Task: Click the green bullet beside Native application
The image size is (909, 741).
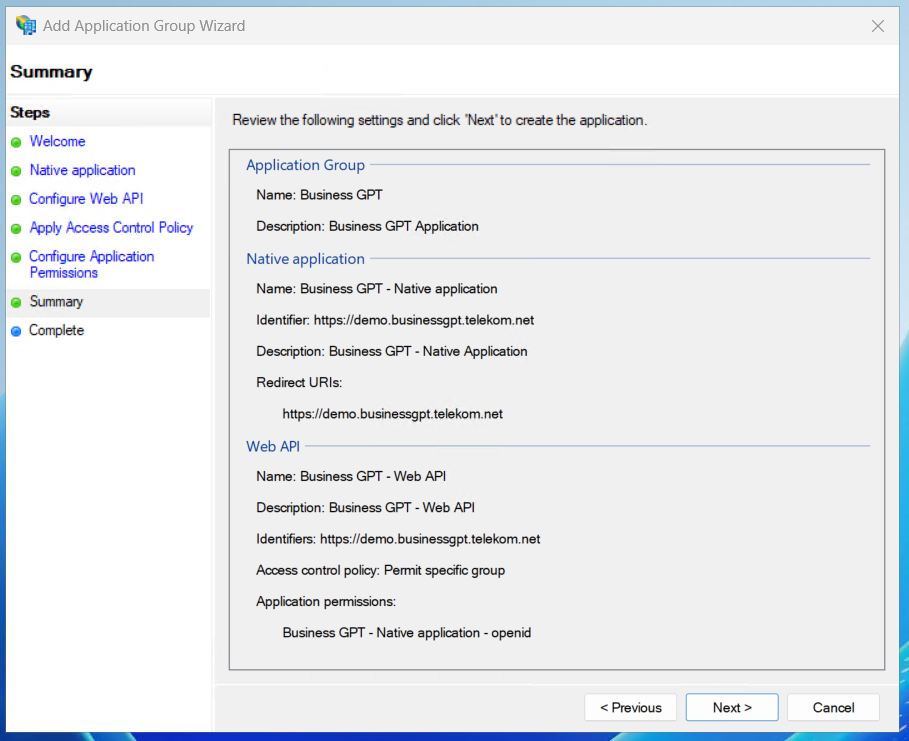Action: coord(16,171)
